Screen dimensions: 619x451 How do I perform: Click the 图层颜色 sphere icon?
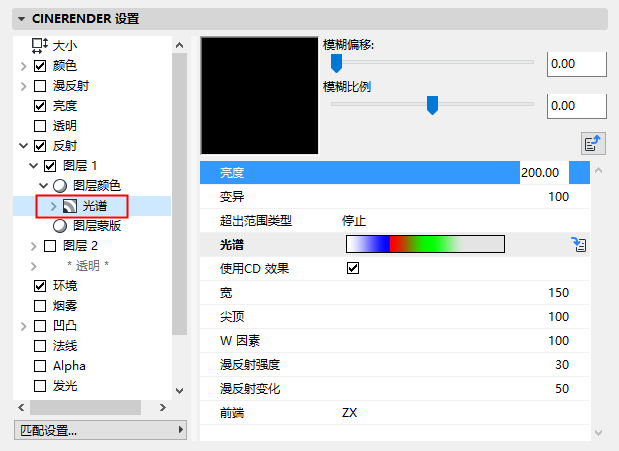(60, 186)
